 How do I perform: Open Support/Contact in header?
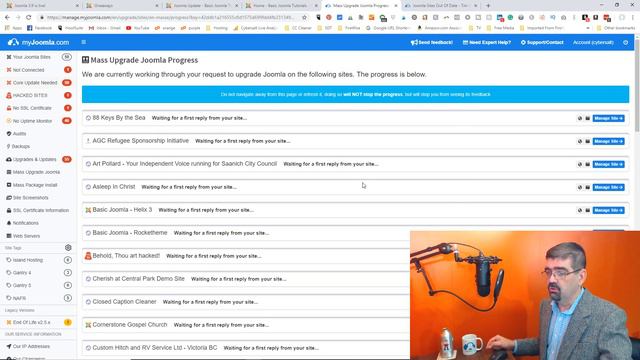[x=542, y=42]
